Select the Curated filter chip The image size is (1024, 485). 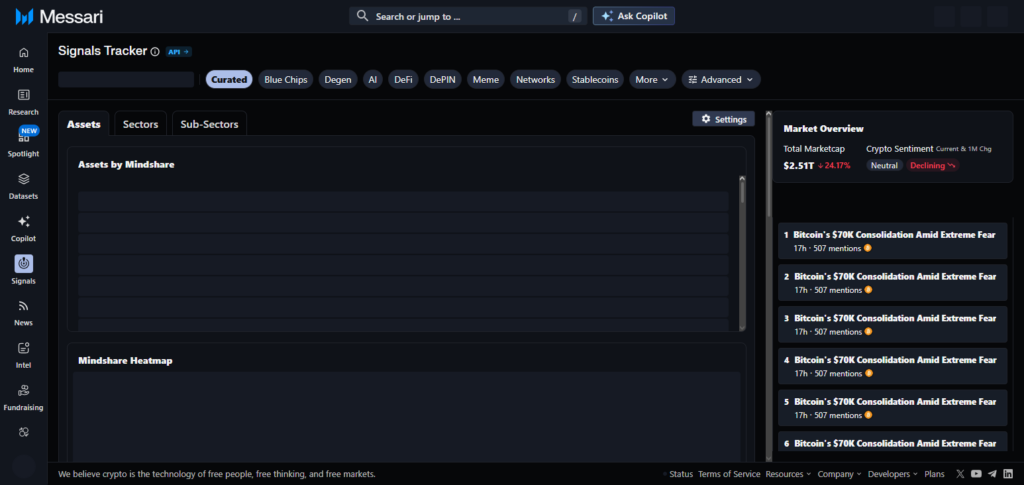[229, 79]
